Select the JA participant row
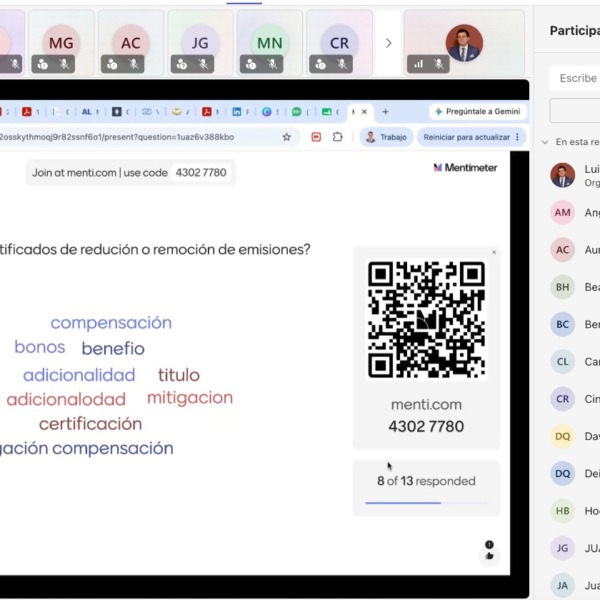600x600 pixels. pyautogui.click(x=575, y=585)
